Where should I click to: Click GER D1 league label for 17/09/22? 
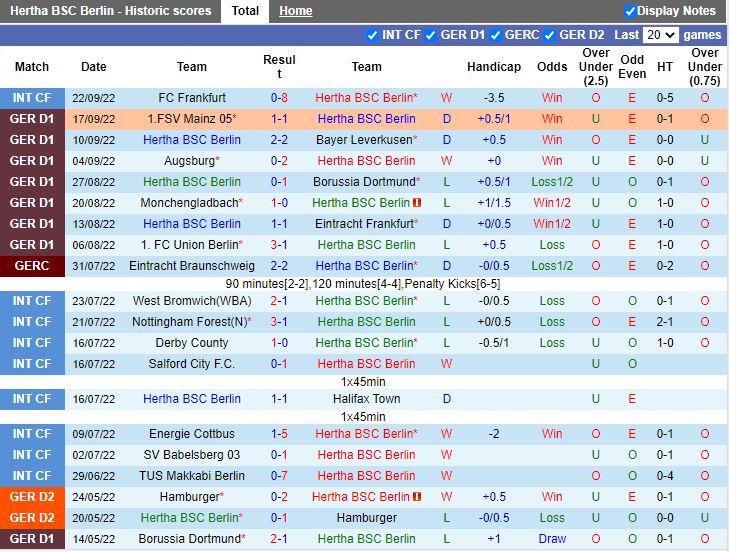(32, 119)
